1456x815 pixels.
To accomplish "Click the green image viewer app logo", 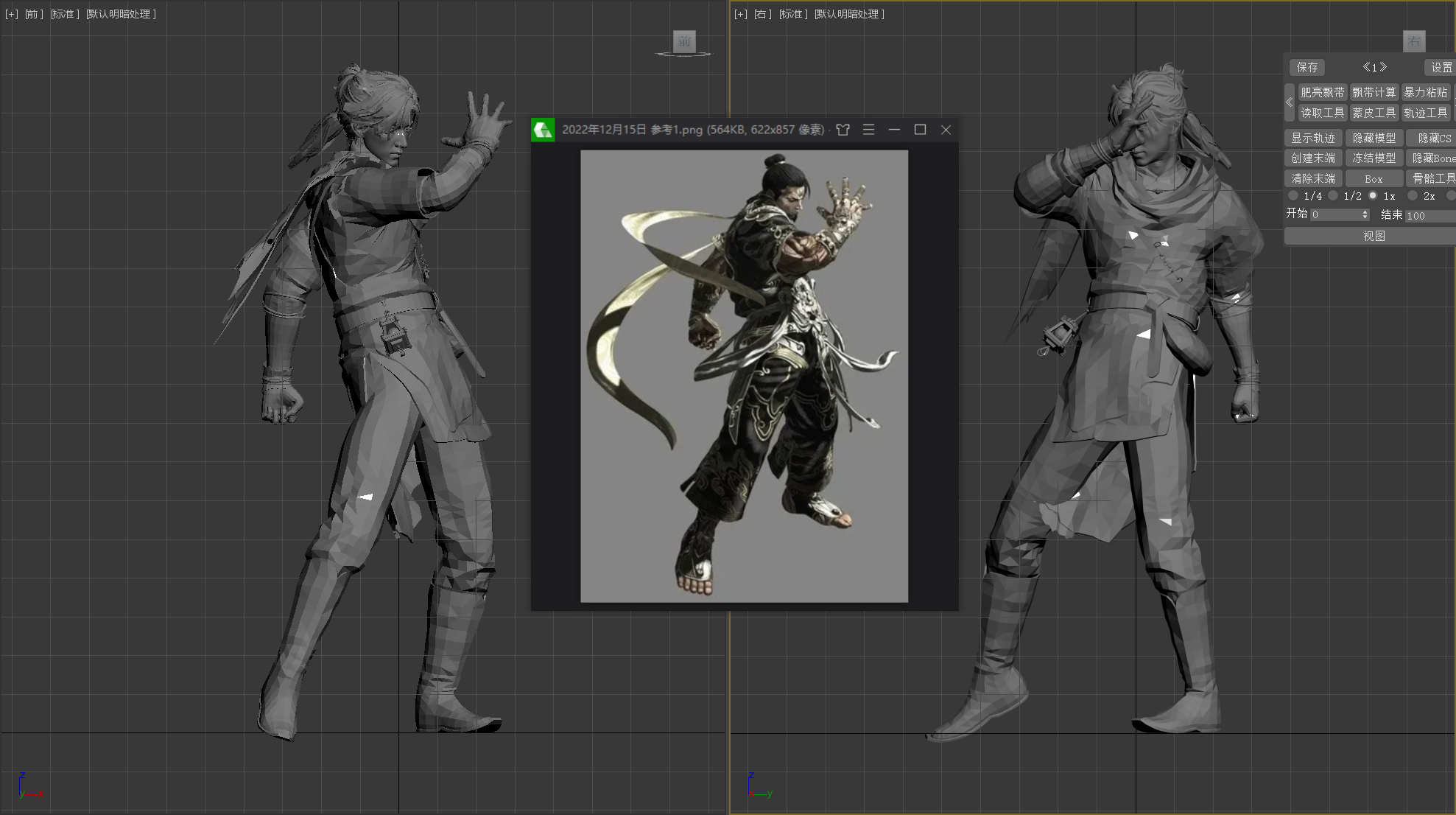I will [544, 130].
